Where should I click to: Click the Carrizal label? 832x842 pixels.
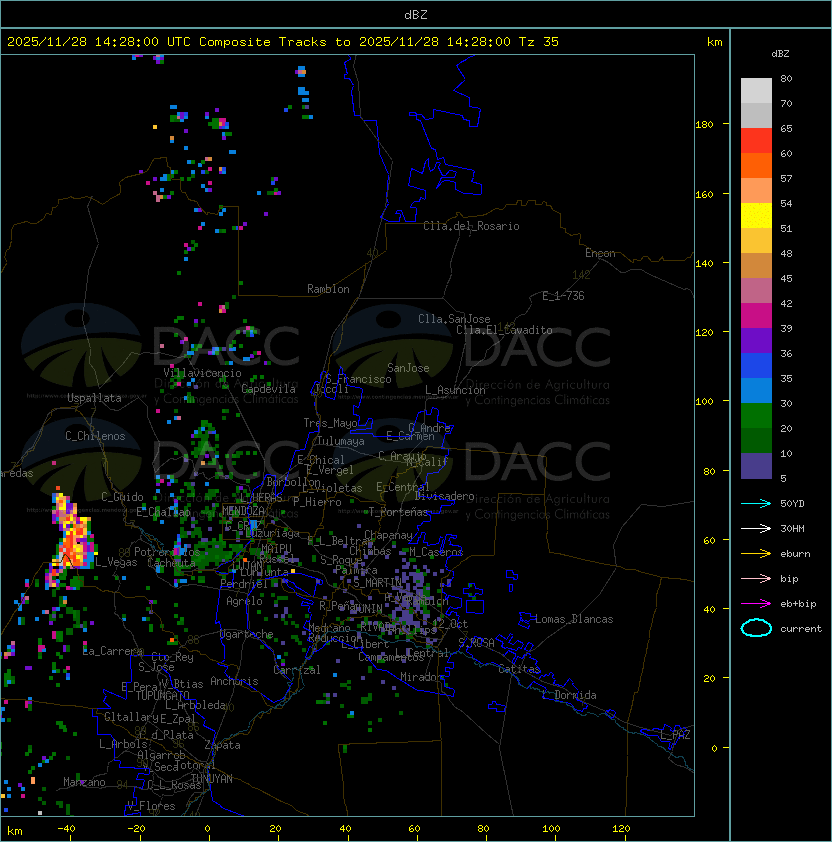pos(297,670)
